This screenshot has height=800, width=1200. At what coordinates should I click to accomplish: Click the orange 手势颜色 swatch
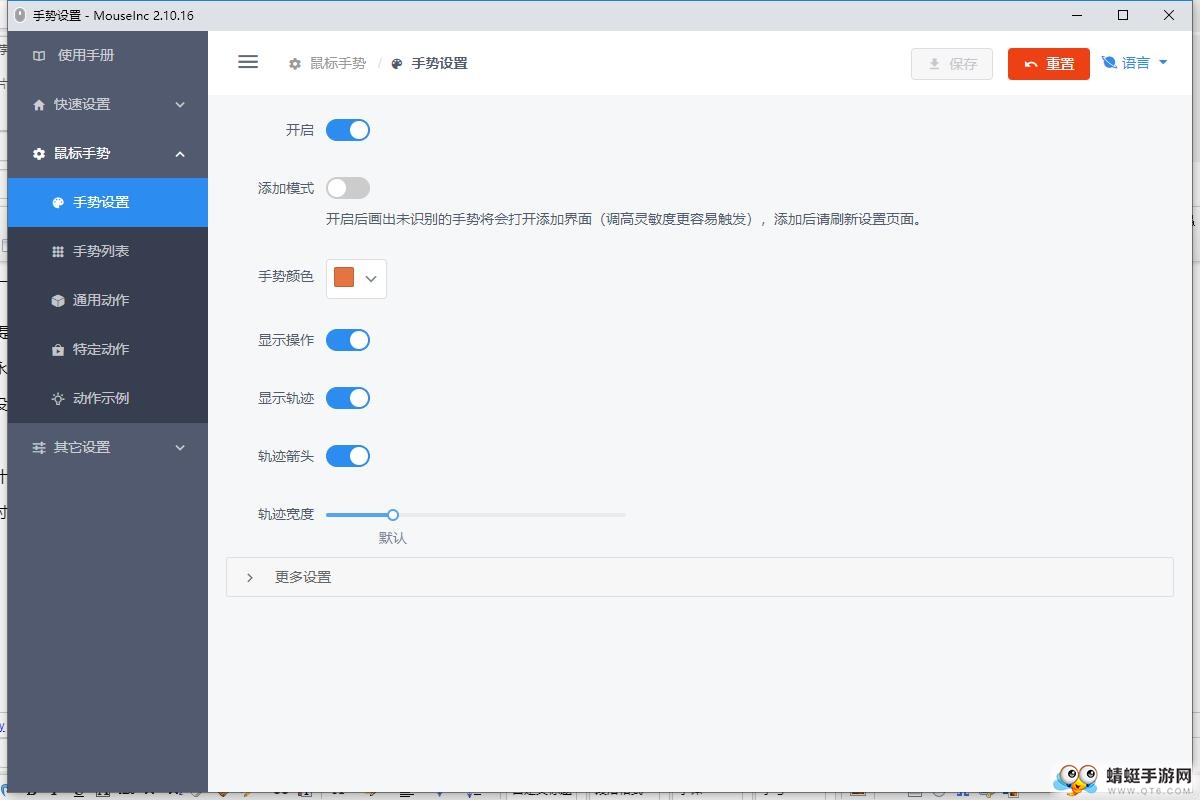pos(344,277)
